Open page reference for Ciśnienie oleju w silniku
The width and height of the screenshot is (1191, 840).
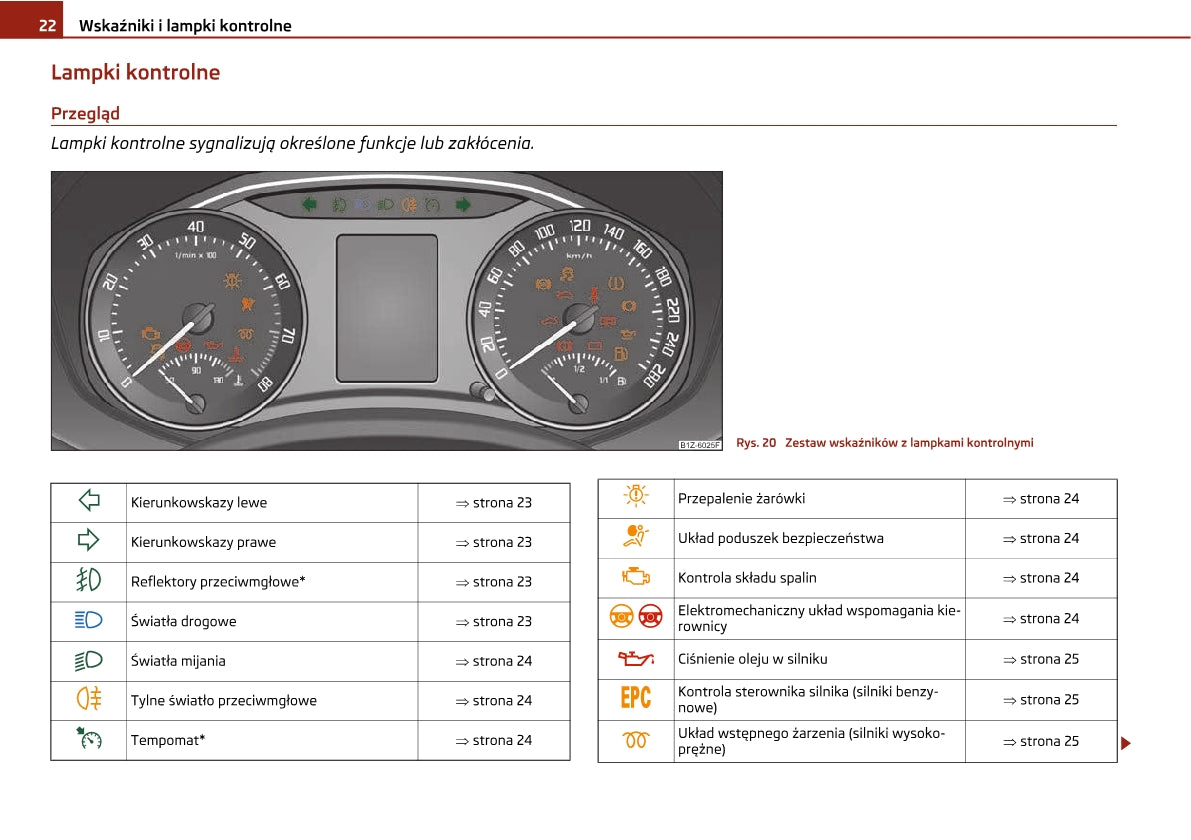pos(1041,659)
